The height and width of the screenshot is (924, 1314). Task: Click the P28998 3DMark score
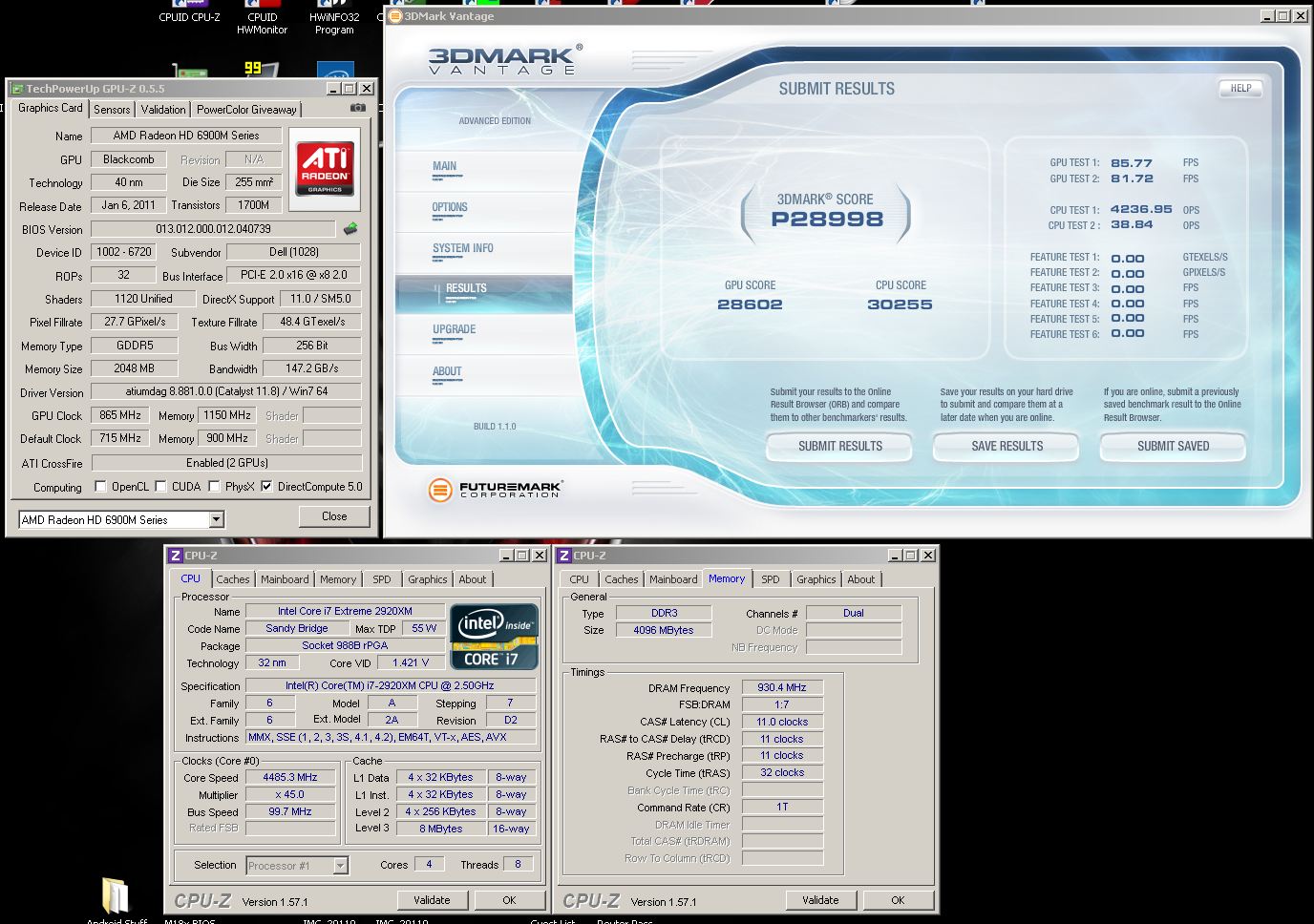(827, 219)
